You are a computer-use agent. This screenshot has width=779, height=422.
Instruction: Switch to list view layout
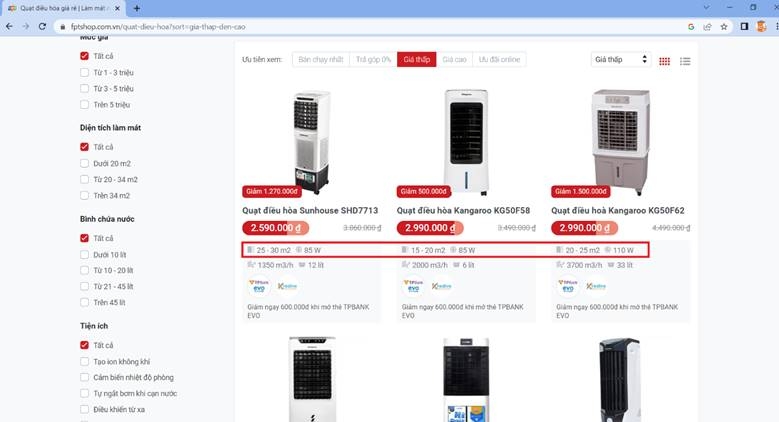point(685,61)
